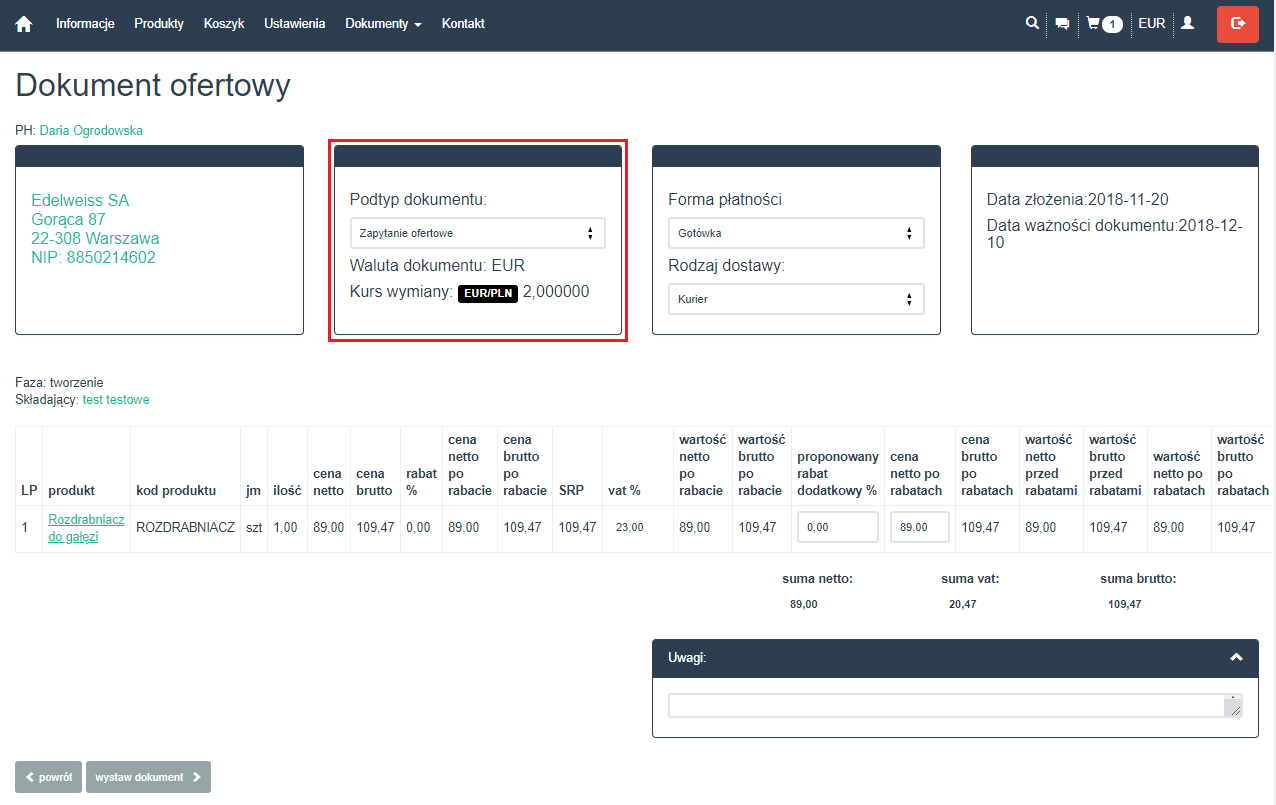This screenshot has width=1276, height=805.
Task: Open Forma płatności dropdown
Action: pyautogui.click(x=796, y=233)
